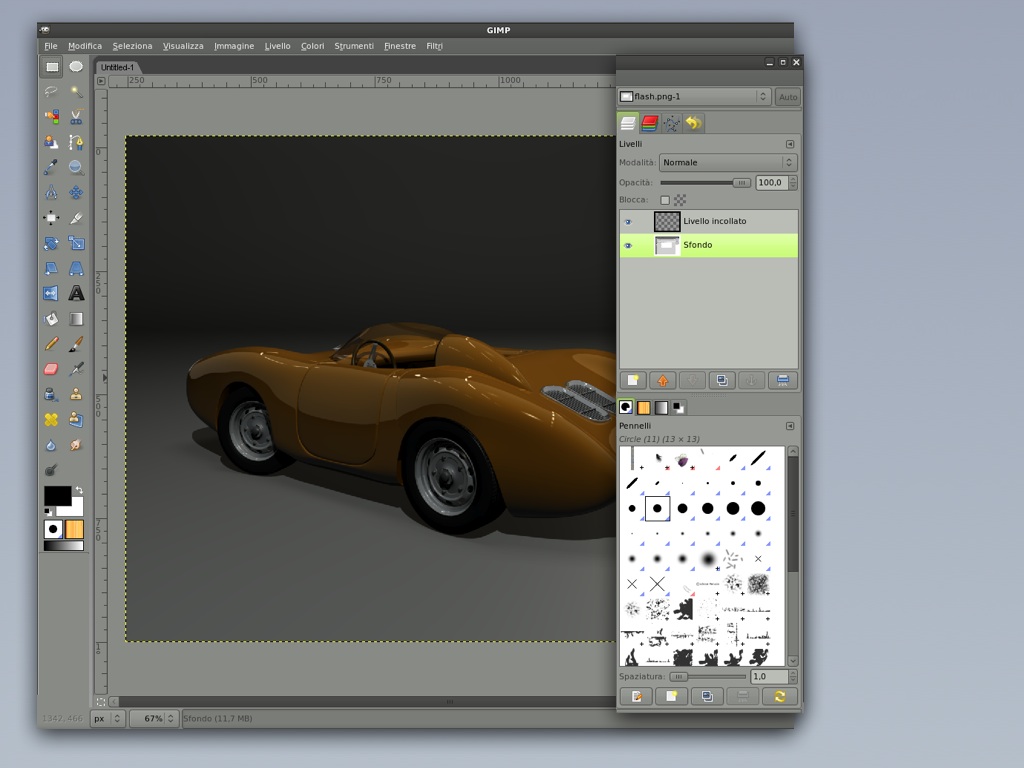Click the new layer icon button

[x=632, y=380]
